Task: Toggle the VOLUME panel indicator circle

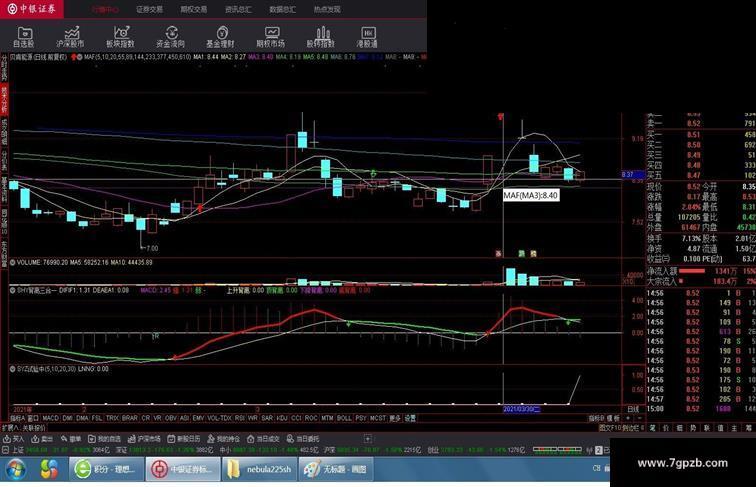Action: 13,262
